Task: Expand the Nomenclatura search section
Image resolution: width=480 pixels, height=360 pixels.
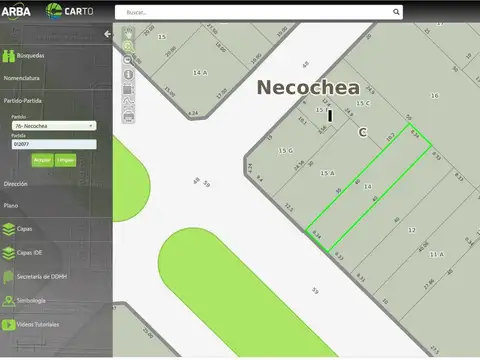Action: click(x=22, y=78)
